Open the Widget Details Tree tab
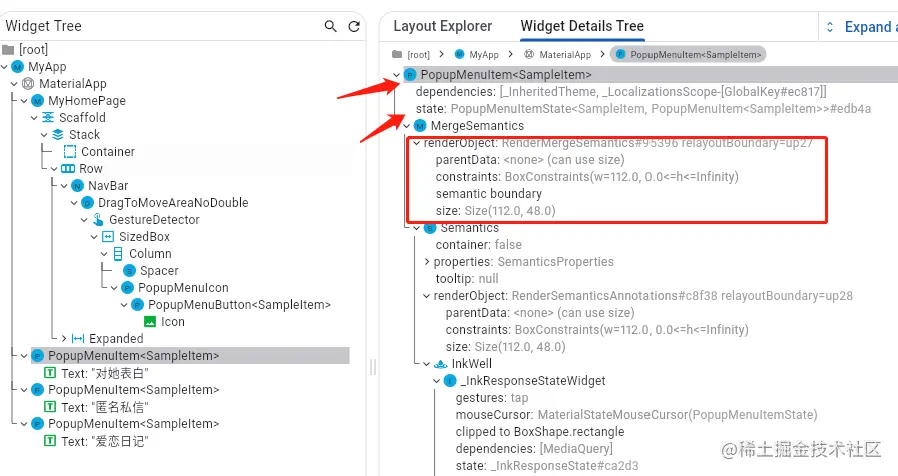 582,26
